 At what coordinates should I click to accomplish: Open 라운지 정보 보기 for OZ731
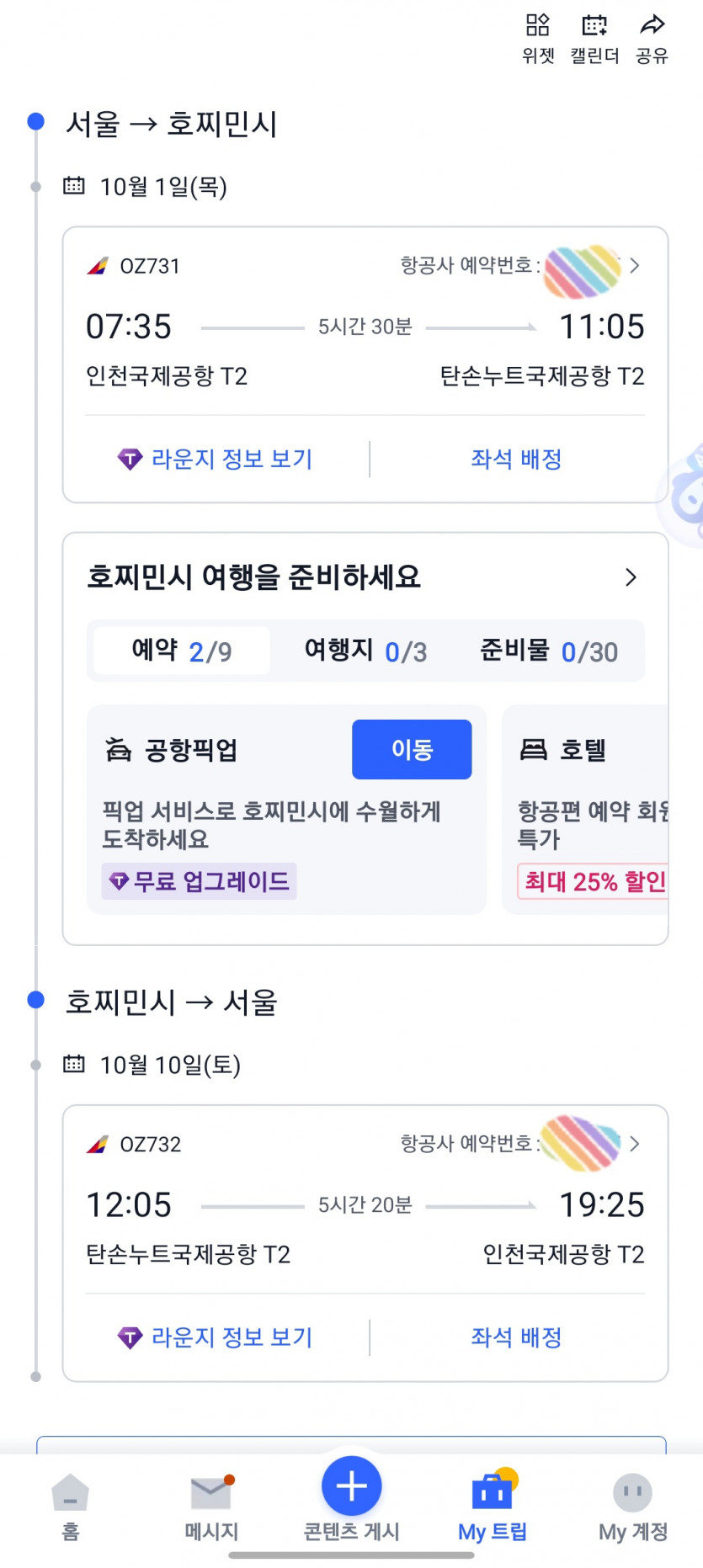click(x=216, y=460)
